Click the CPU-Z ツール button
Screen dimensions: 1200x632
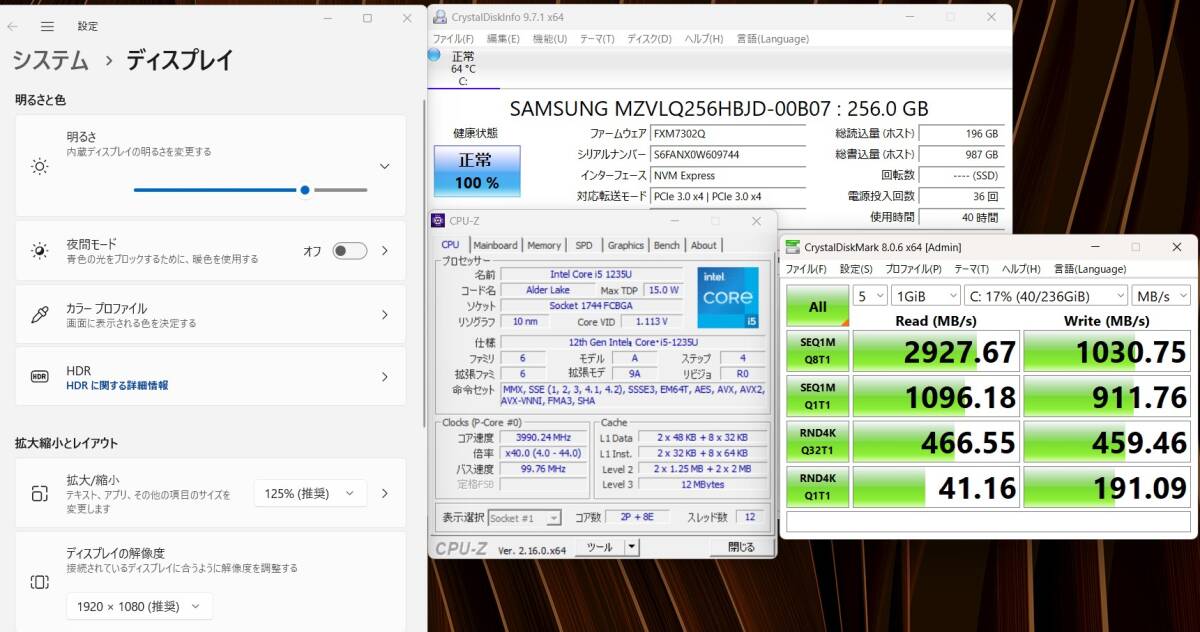pyautogui.click(x=599, y=547)
